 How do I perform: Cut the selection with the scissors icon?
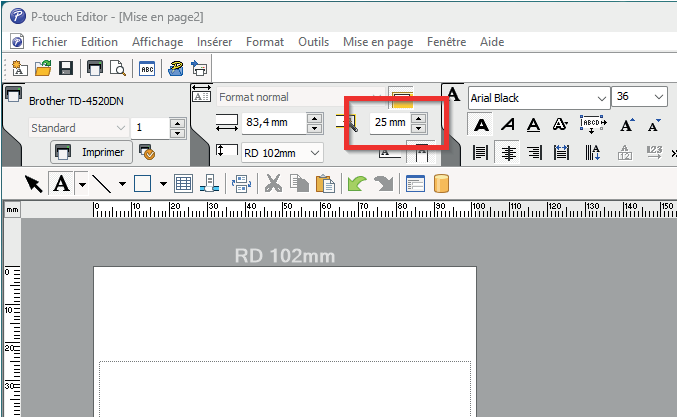click(x=273, y=184)
